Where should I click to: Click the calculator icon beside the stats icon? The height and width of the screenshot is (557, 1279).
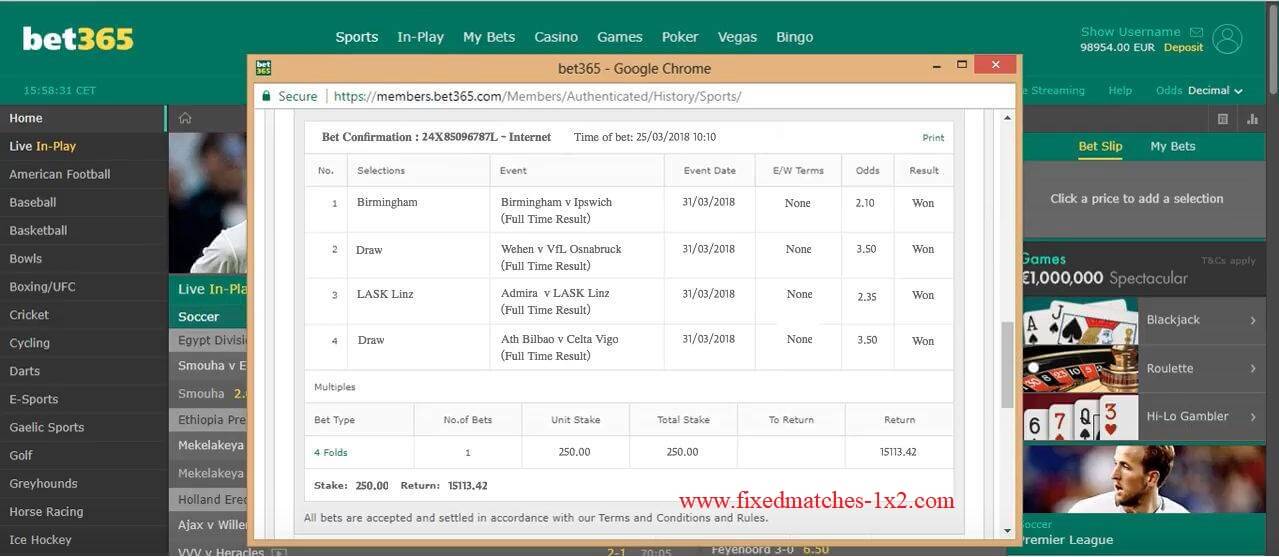1223,119
